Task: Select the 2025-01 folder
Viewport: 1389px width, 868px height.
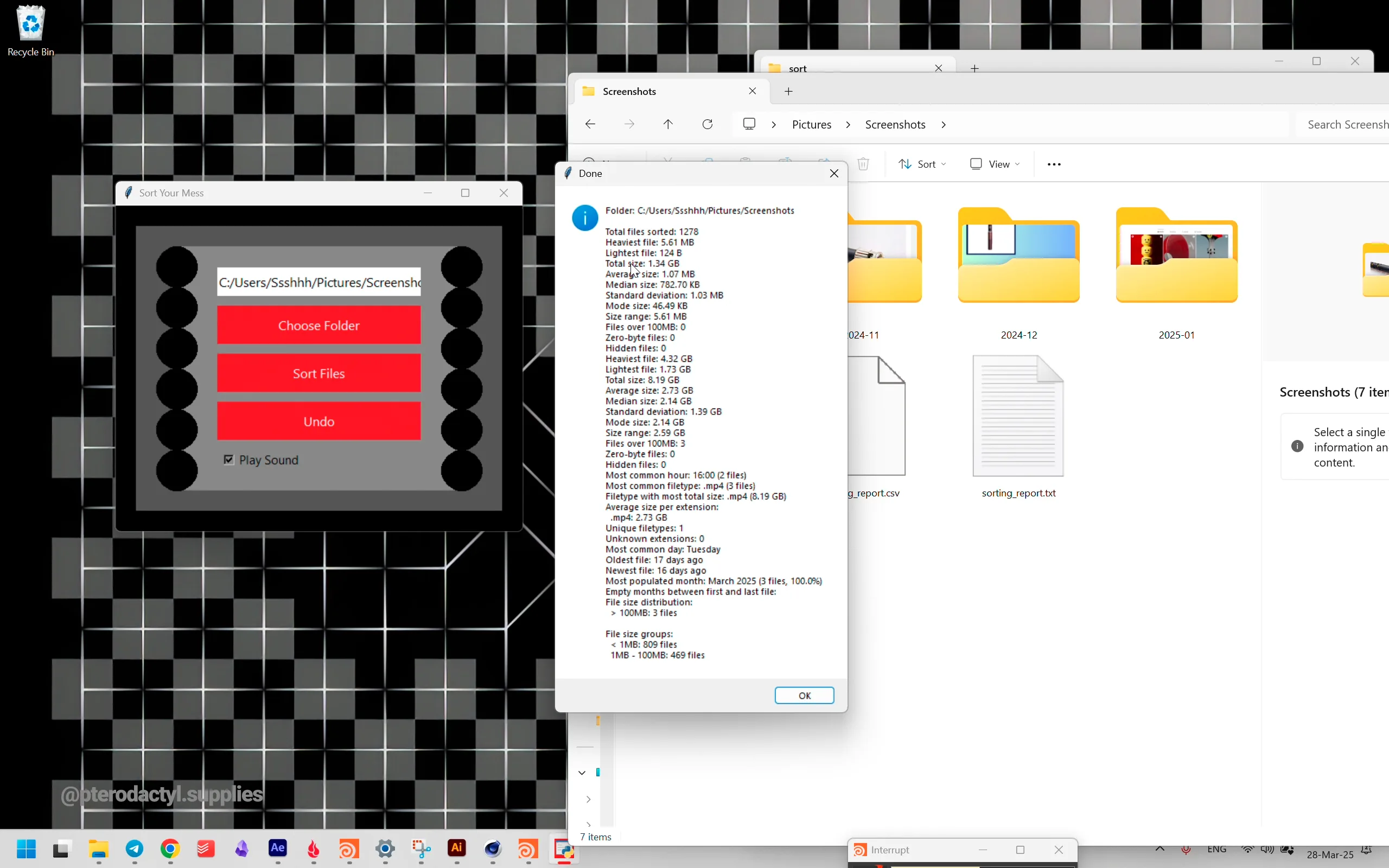Action: (x=1177, y=273)
